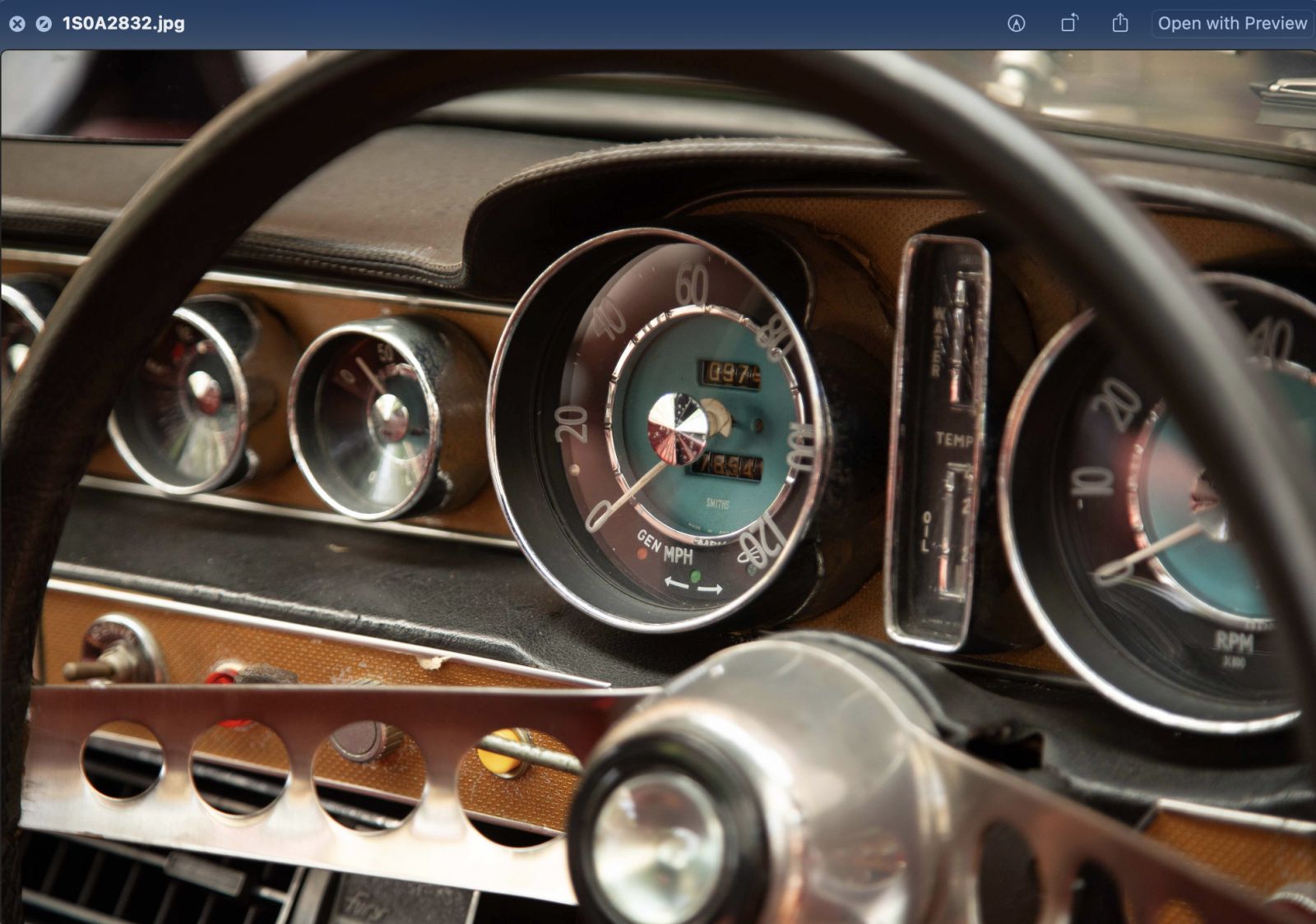
Task: Click the GEN MPH label on the speedometer
Action: point(665,548)
